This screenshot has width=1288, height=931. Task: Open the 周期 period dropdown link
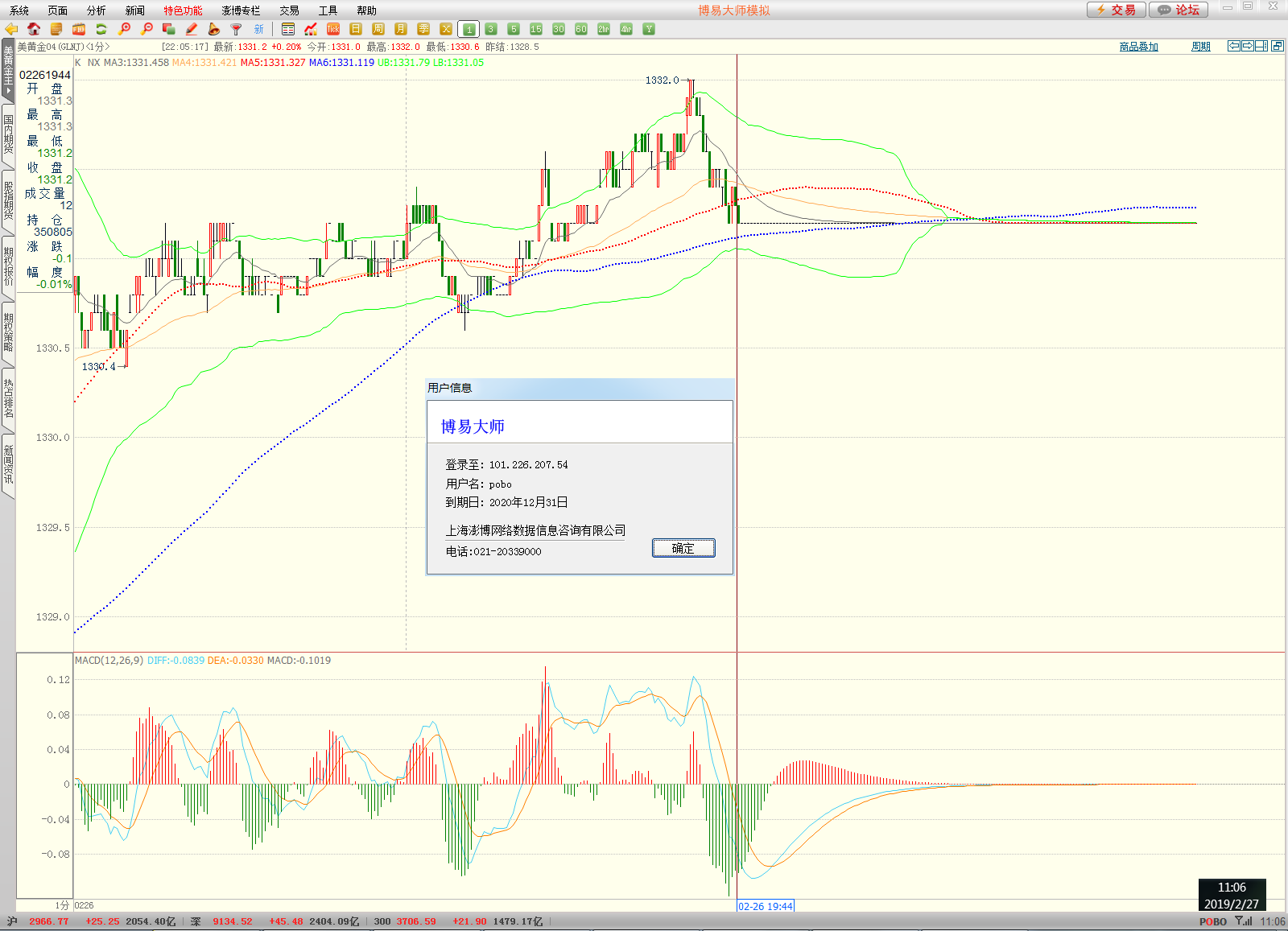(1200, 47)
